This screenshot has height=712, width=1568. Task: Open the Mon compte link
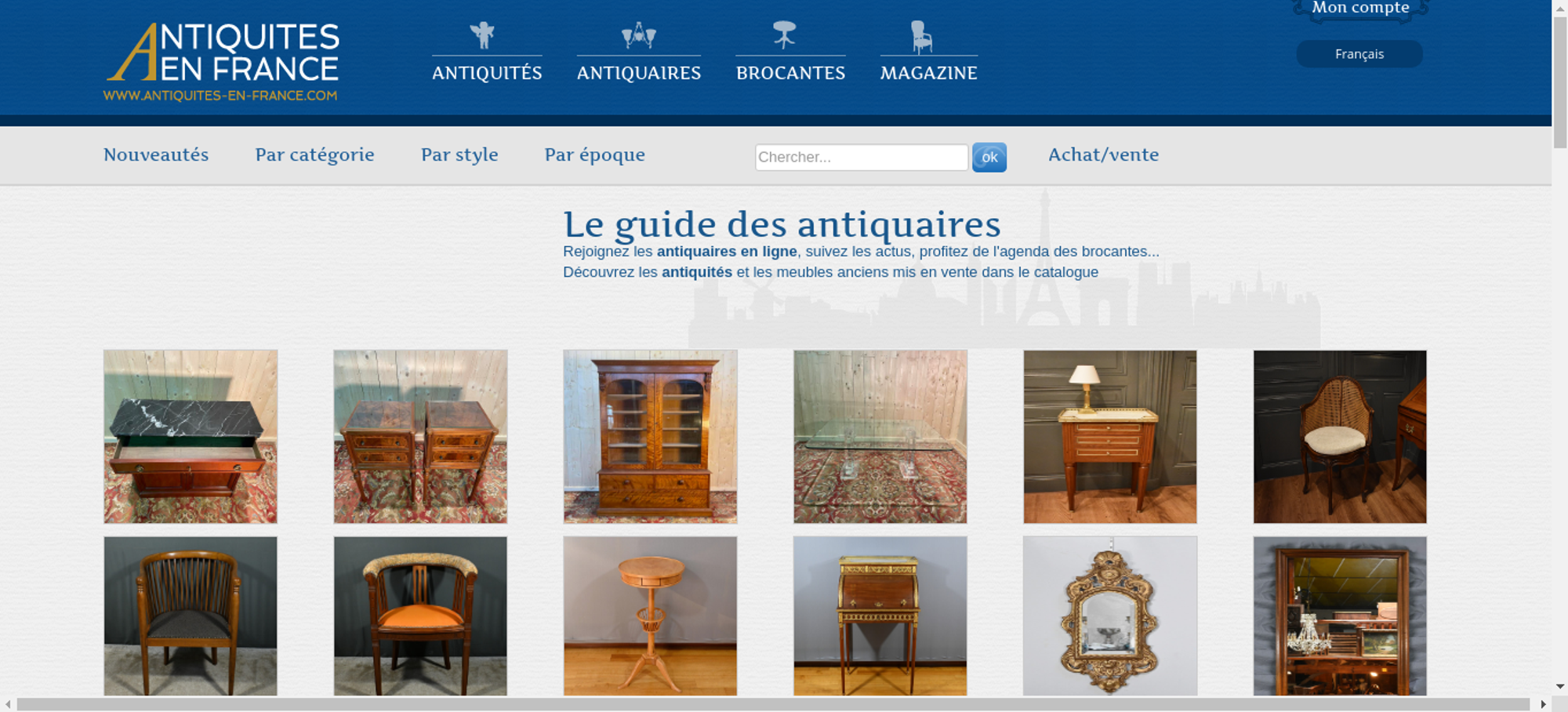(1360, 9)
